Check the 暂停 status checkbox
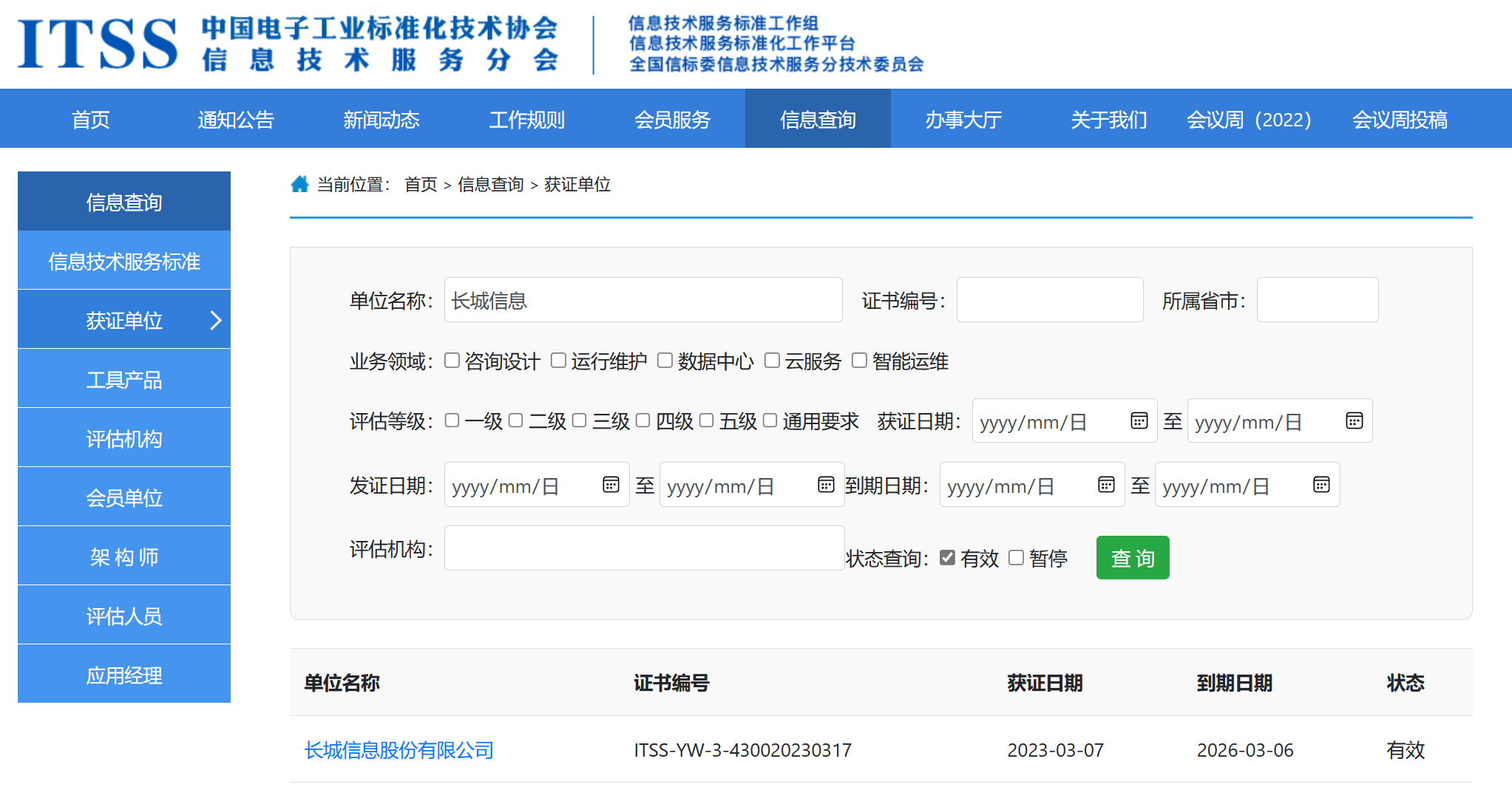 click(1017, 558)
